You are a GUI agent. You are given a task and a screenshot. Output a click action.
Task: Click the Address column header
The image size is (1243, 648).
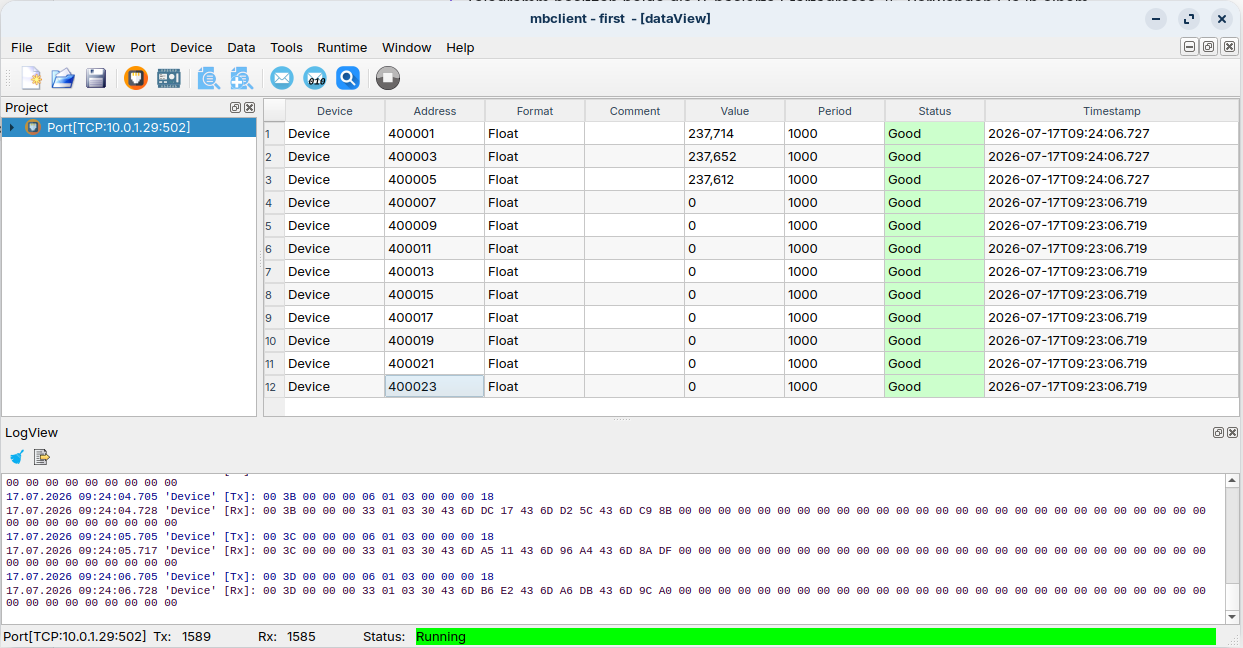[x=435, y=111]
